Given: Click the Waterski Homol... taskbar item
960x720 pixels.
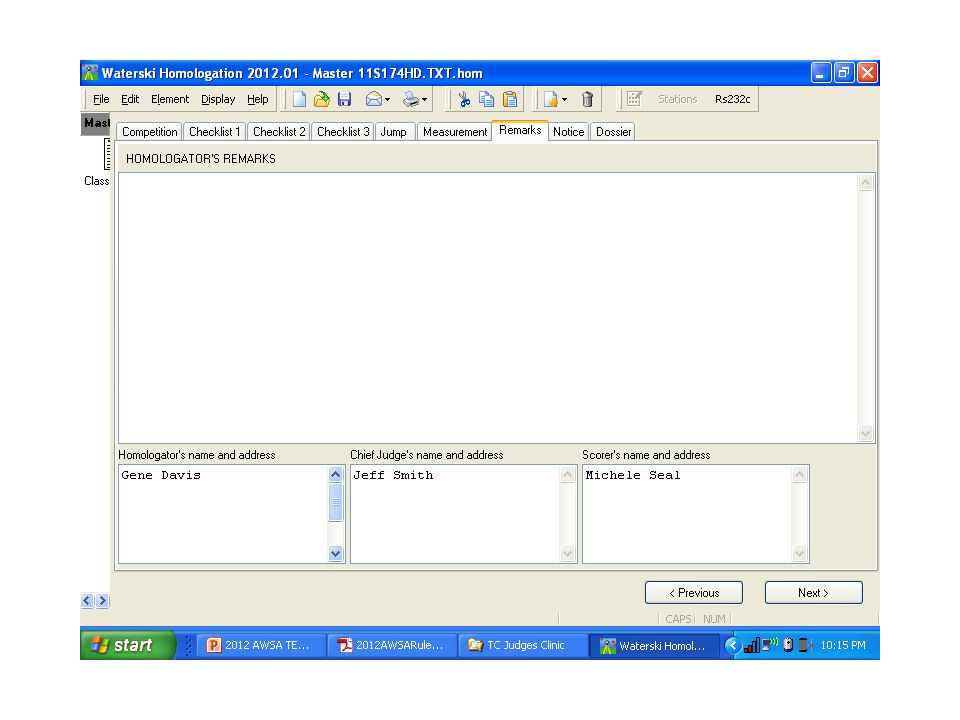Looking at the screenshot, I should tap(654, 645).
